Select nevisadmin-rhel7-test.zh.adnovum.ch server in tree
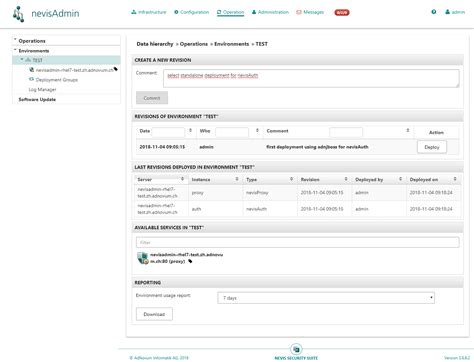 pos(74,70)
